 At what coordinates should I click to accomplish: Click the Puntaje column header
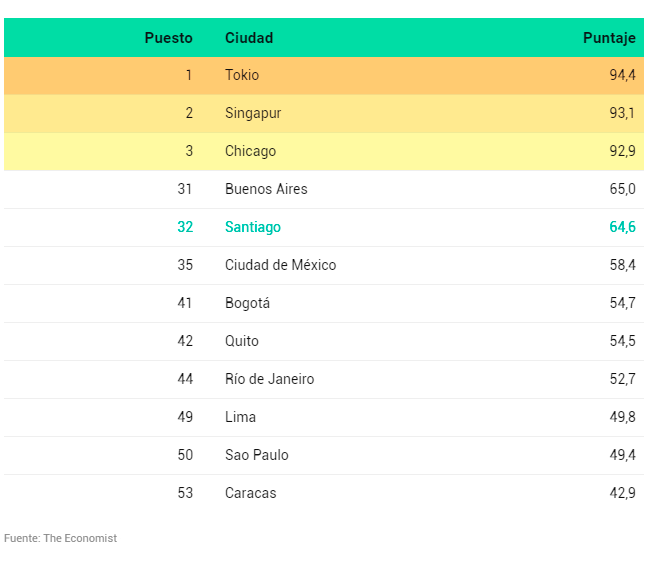[x=609, y=38]
